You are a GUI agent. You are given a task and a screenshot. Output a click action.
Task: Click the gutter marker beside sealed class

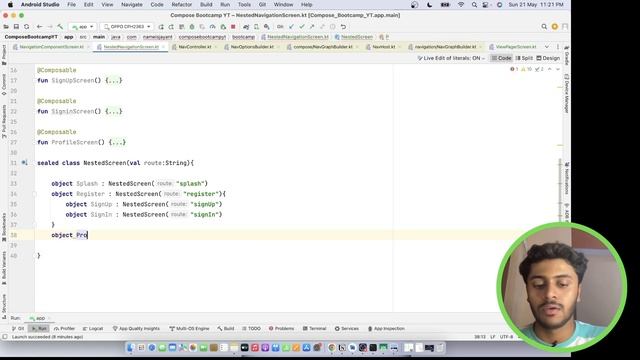tap(24, 163)
